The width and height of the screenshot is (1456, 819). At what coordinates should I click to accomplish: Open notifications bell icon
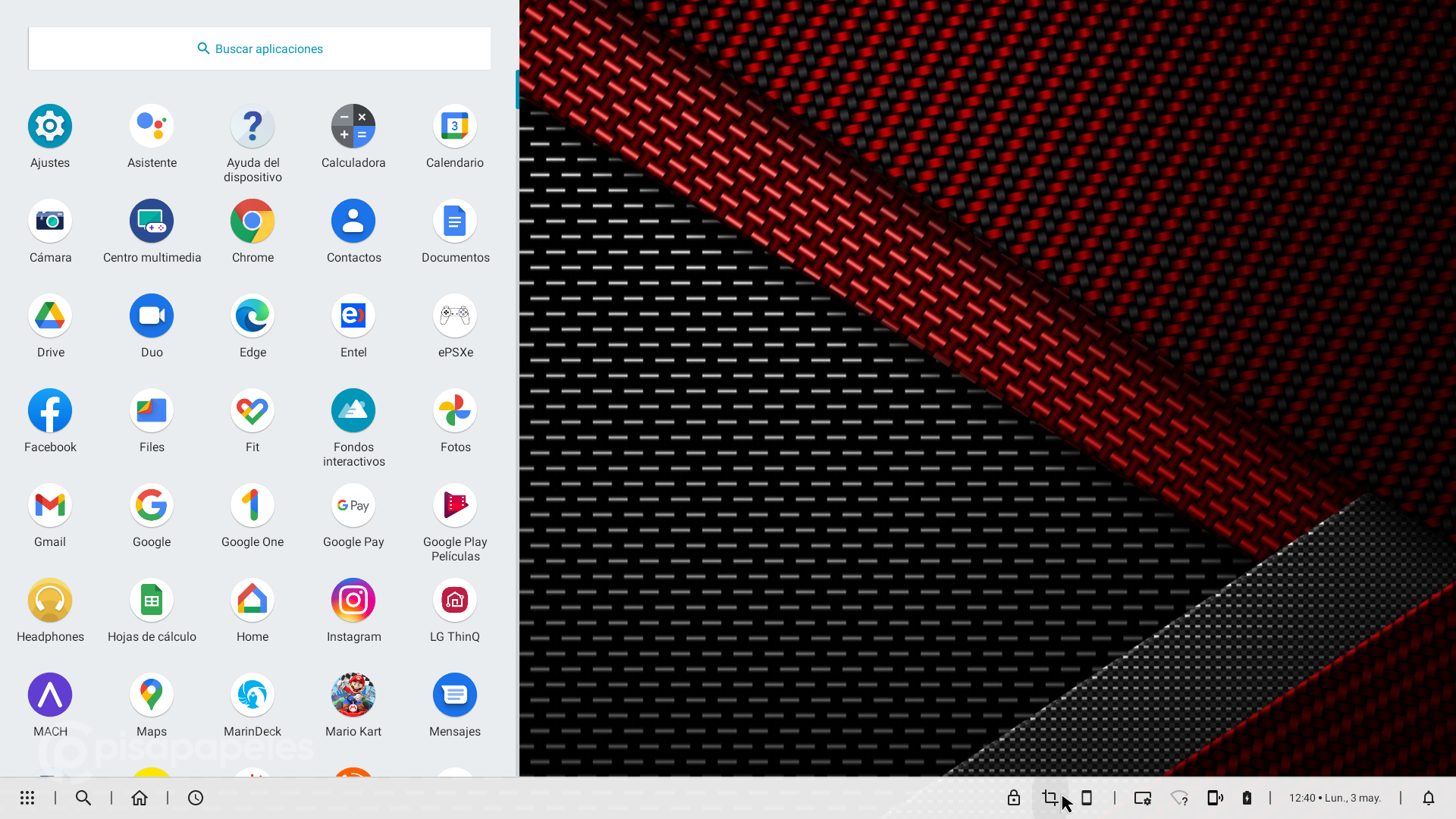(x=1429, y=798)
